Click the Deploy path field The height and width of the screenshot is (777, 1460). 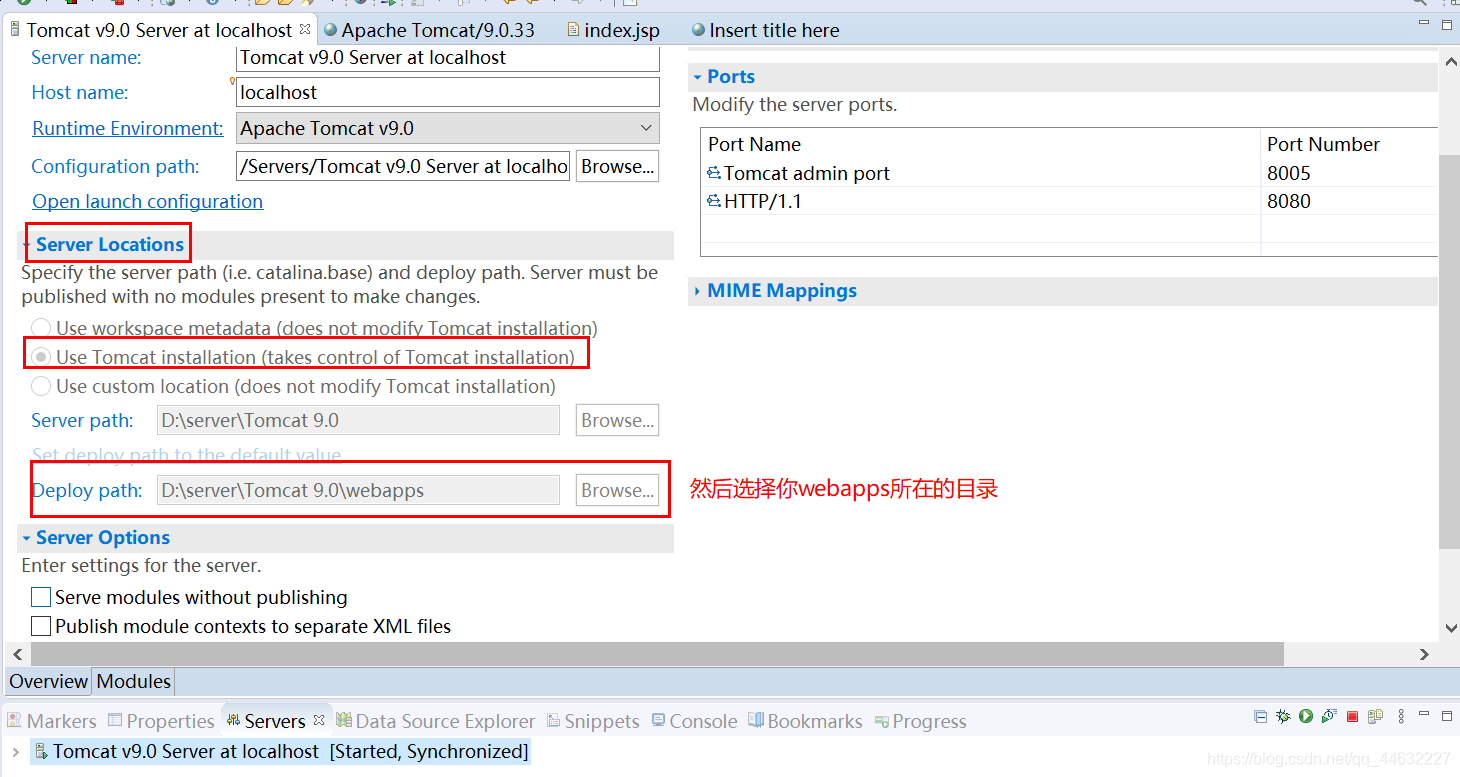pos(358,490)
